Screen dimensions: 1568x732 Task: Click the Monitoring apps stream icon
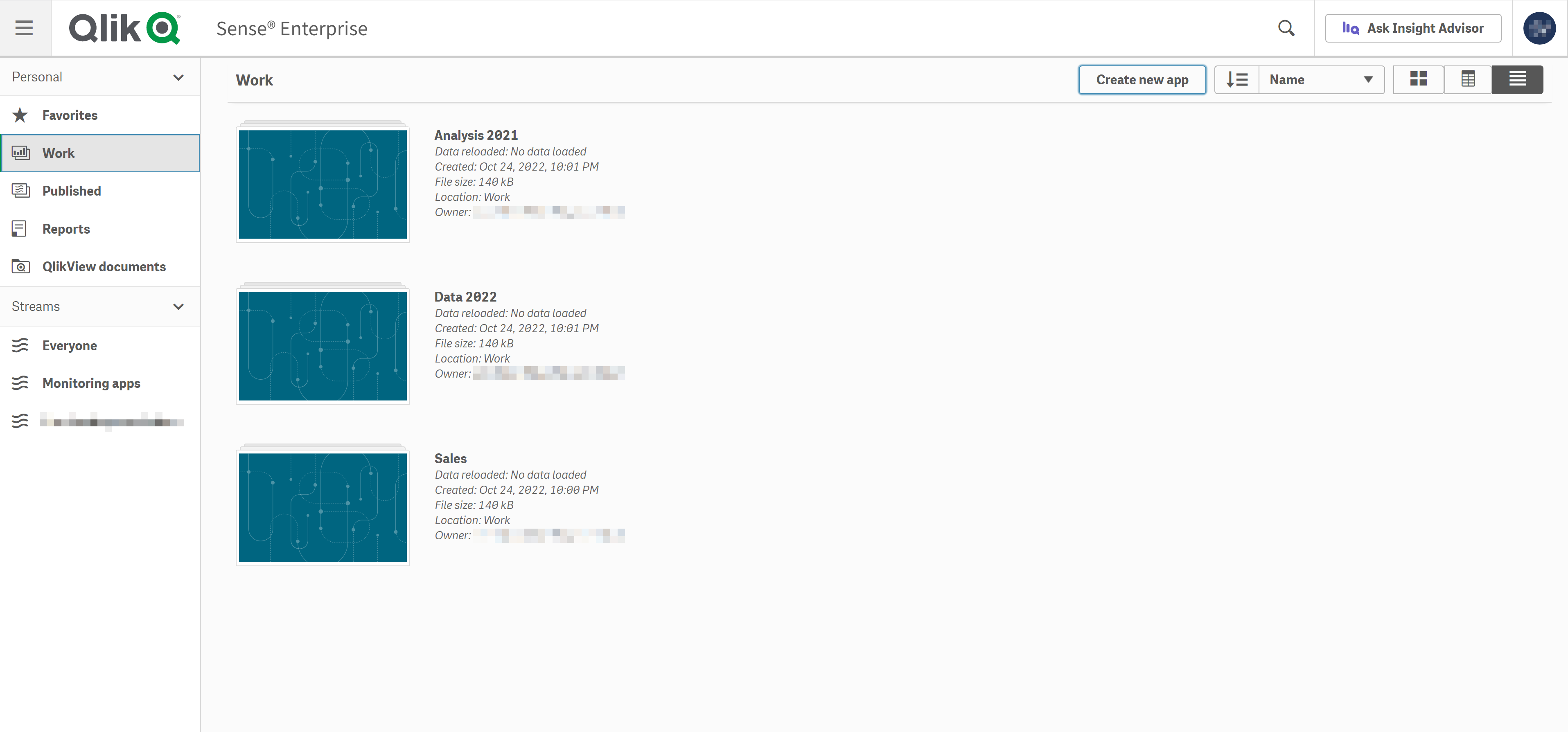click(x=20, y=383)
